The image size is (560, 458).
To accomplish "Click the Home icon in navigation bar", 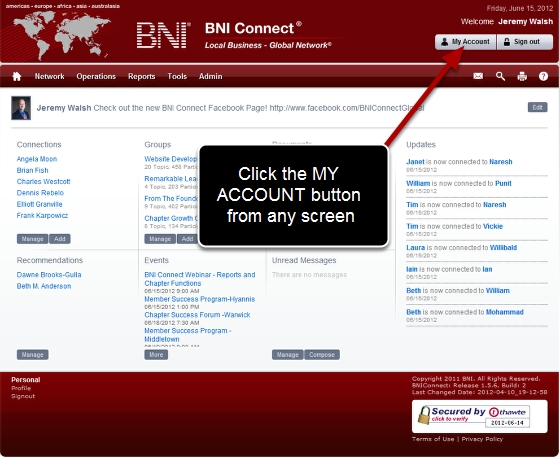I will click(x=16, y=76).
